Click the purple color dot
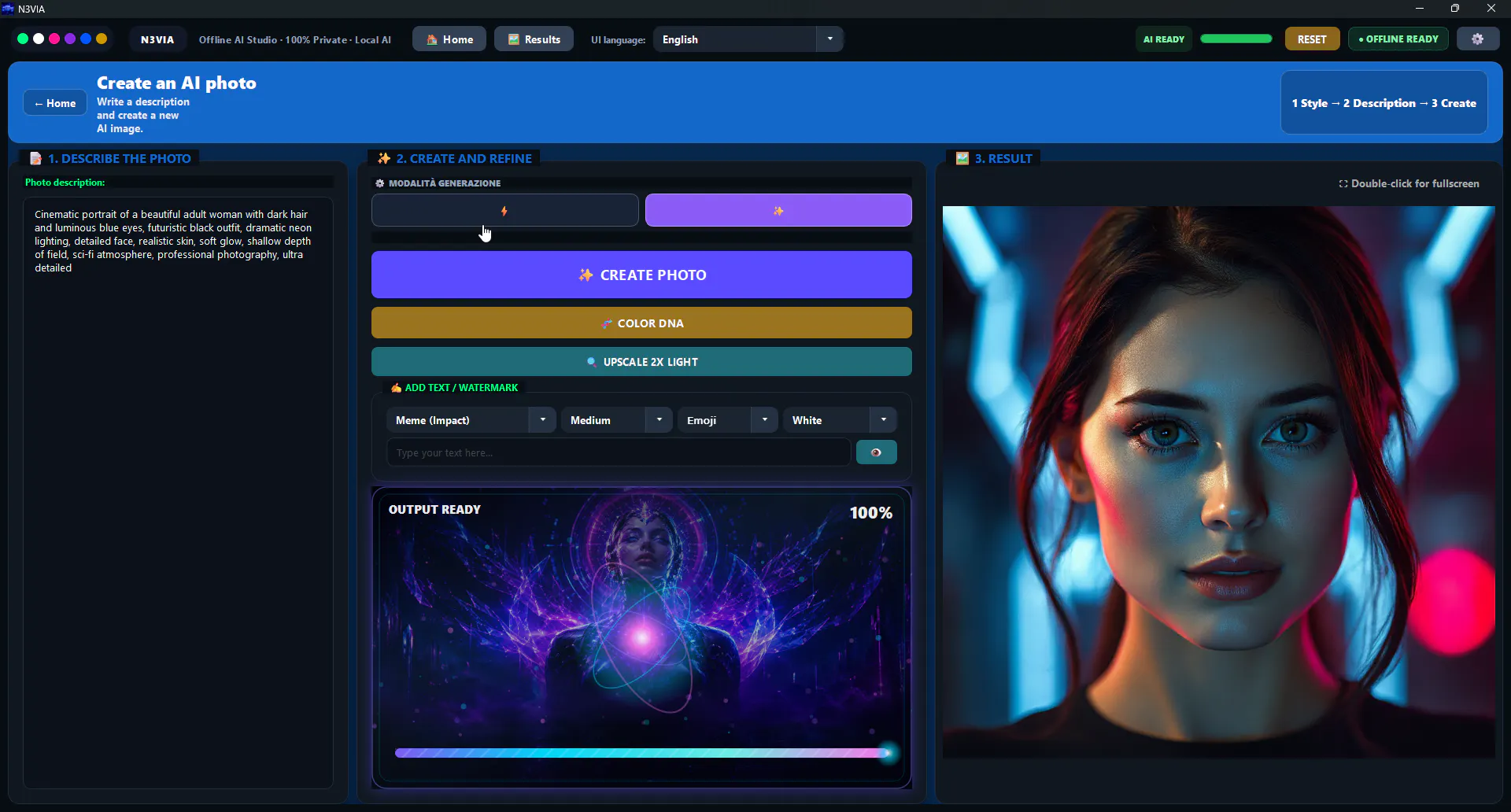Image resolution: width=1511 pixels, height=812 pixels. point(70,39)
